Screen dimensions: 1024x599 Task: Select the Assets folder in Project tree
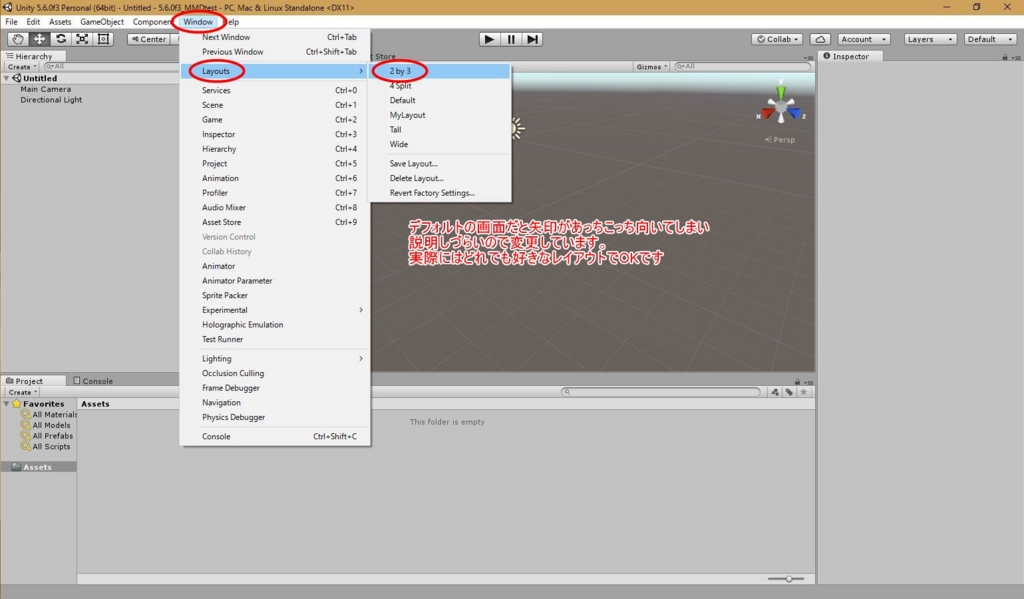[38, 467]
